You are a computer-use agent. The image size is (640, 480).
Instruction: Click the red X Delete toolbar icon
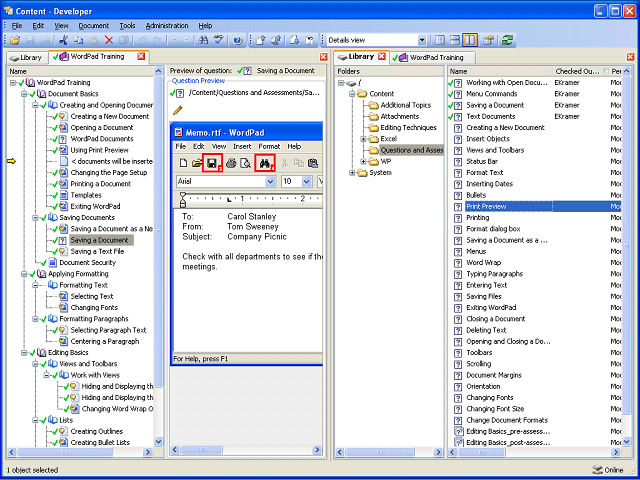click(x=109, y=40)
